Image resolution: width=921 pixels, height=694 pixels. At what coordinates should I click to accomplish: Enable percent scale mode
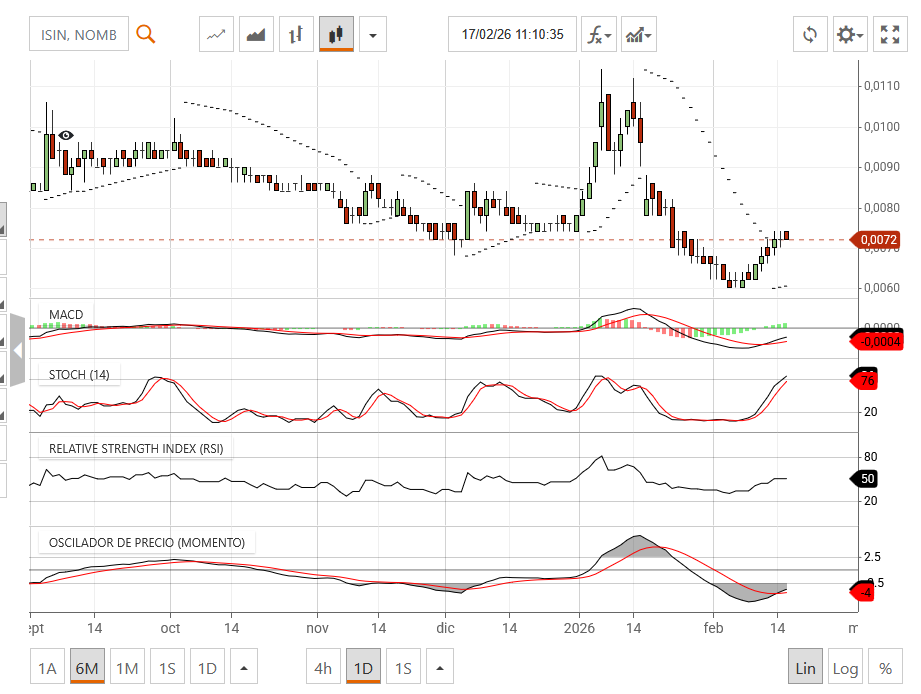(x=885, y=668)
